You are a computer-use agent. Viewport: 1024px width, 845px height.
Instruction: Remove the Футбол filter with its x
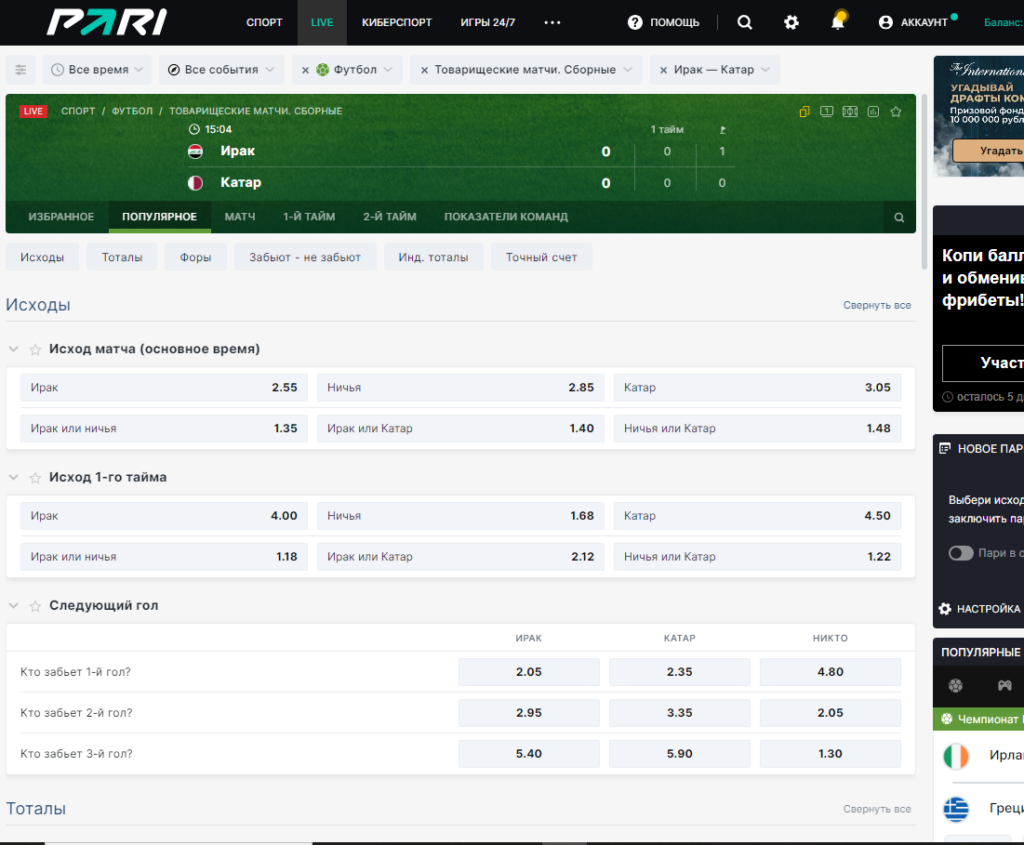(306, 70)
